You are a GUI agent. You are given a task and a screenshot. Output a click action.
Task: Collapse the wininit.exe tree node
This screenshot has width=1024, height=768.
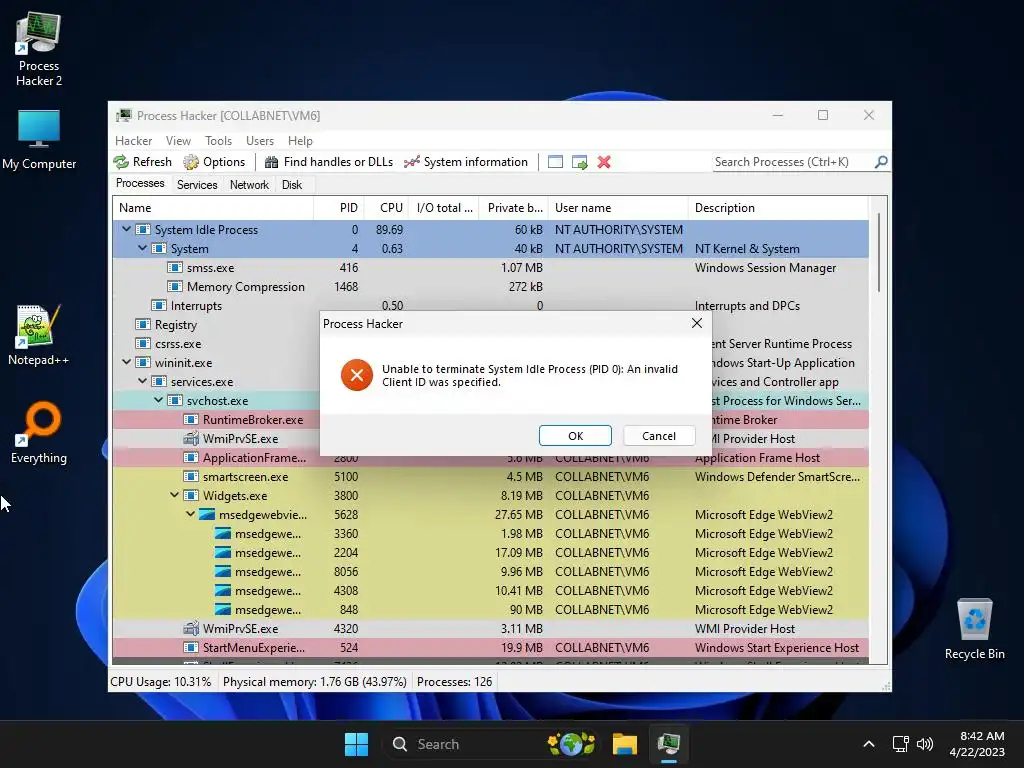click(127, 362)
